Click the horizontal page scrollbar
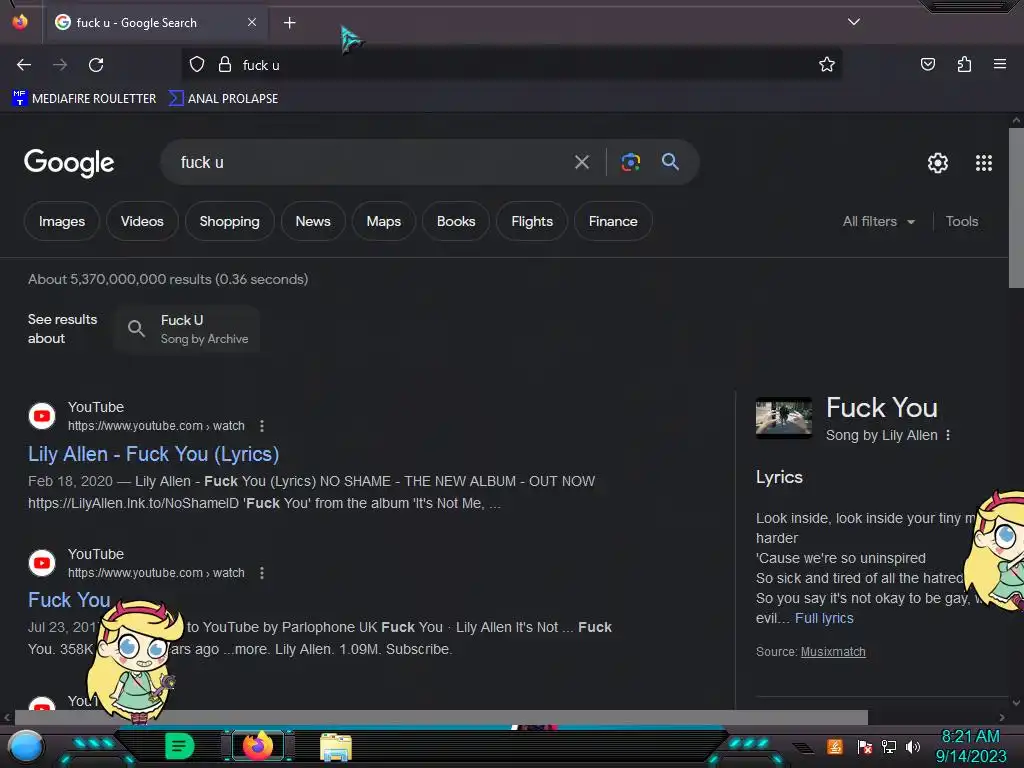 click(x=441, y=717)
